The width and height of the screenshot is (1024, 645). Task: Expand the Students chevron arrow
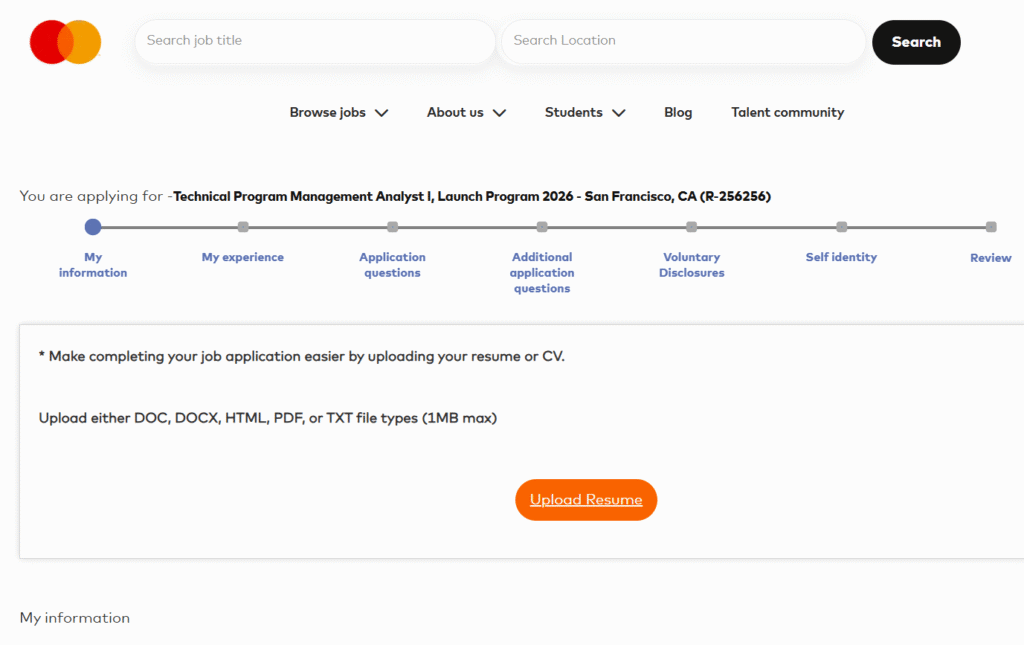click(618, 113)
